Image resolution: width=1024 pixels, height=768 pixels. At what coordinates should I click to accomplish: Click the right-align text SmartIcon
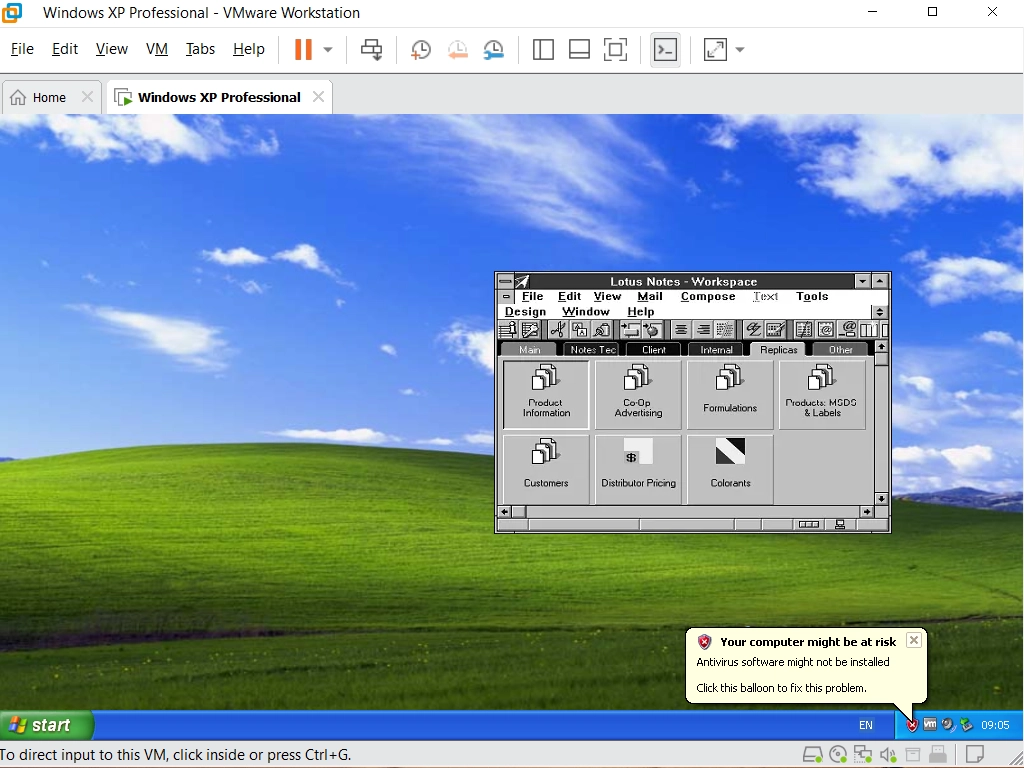[703, 330]
